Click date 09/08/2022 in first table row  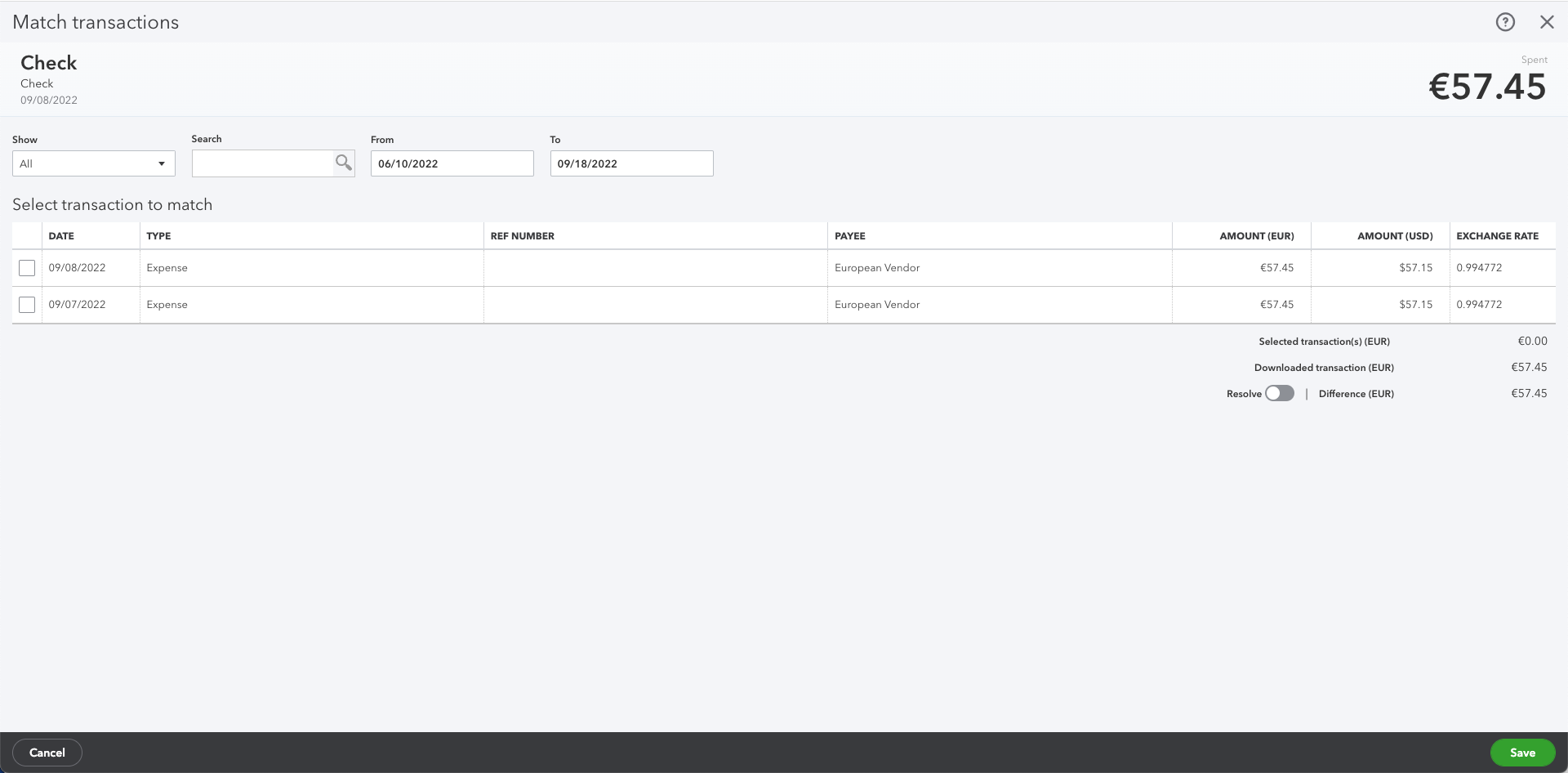pos(77,268)
